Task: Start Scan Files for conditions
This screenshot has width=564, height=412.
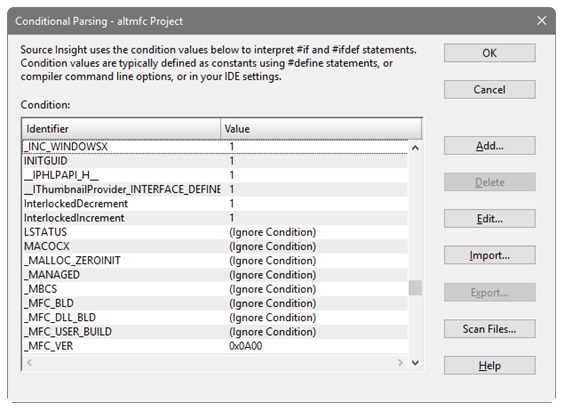Action: coord(489,329)
